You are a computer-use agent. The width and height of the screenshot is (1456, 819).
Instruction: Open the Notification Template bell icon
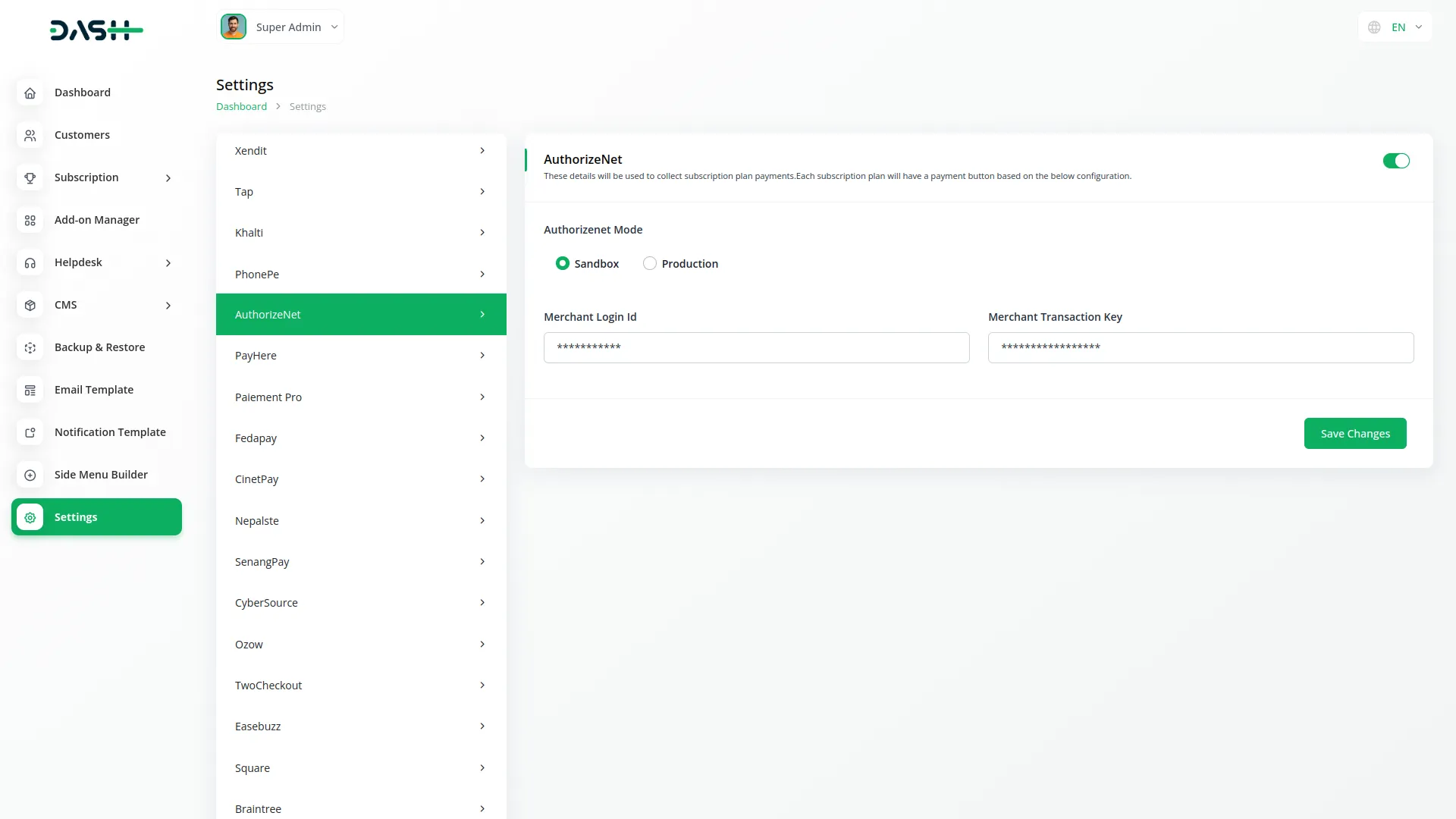coord(30,432)
